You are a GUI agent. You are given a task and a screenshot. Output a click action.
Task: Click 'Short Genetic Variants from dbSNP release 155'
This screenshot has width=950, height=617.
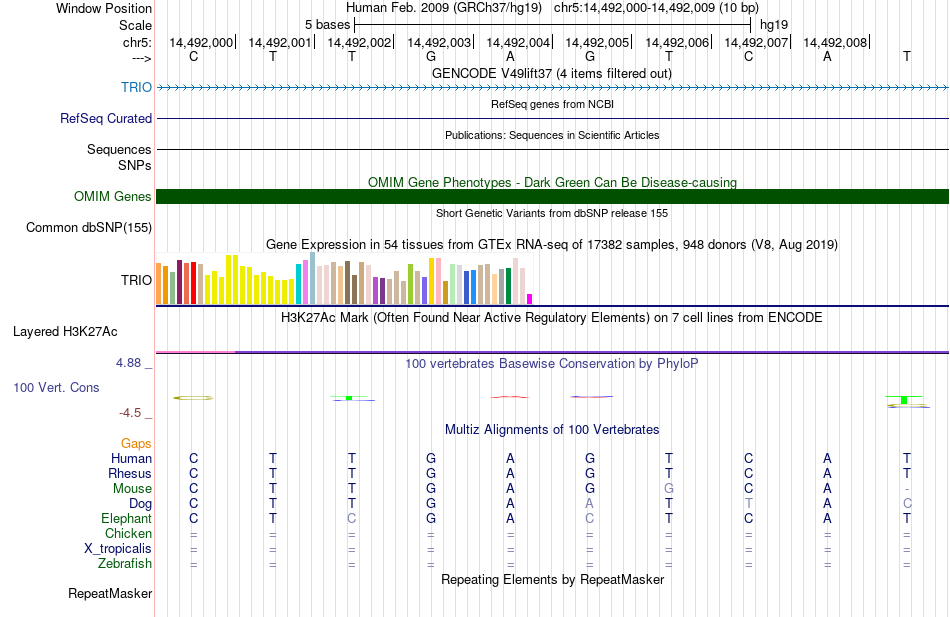pos(552,213)
